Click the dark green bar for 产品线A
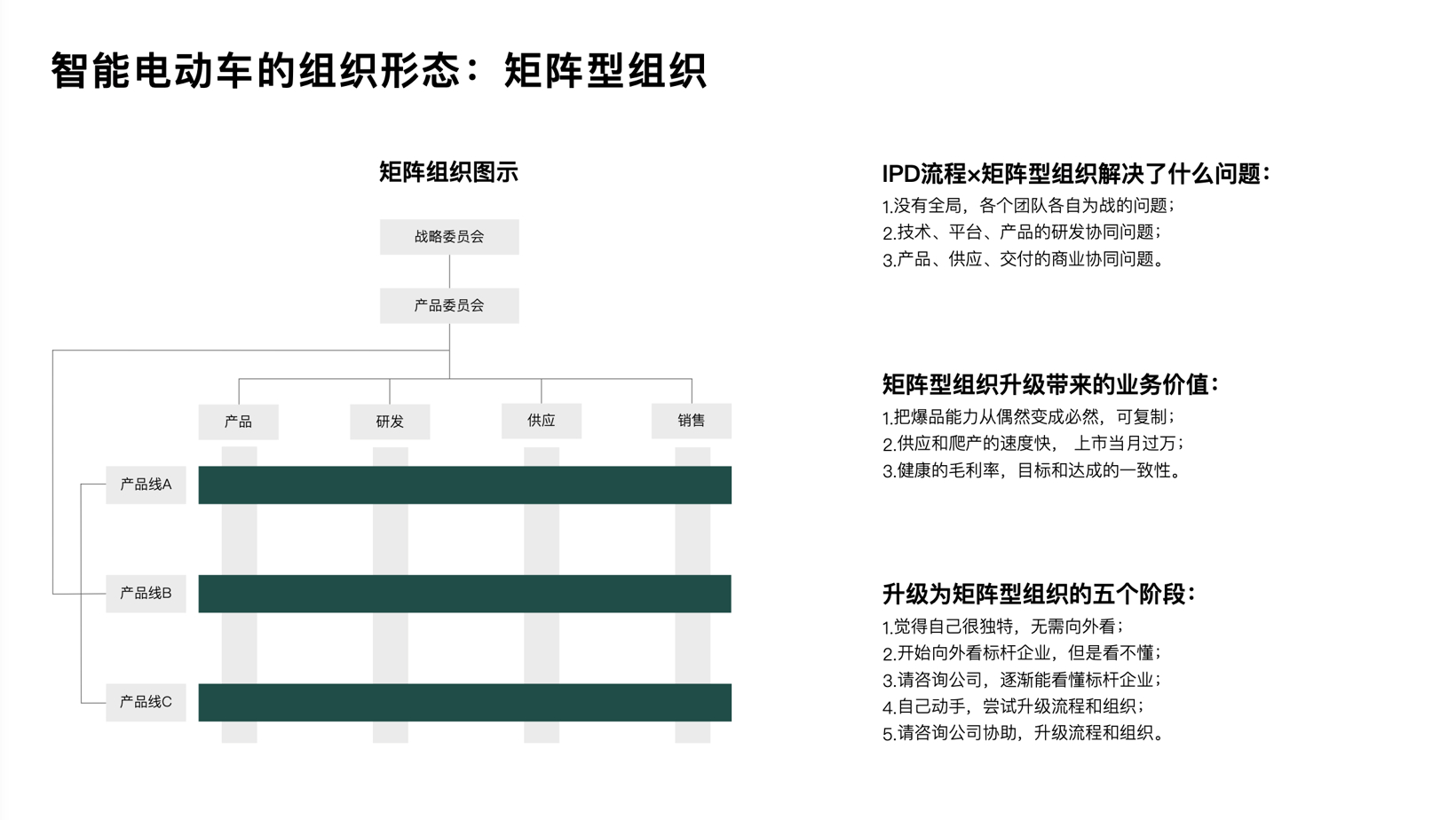 click(463, 485)
